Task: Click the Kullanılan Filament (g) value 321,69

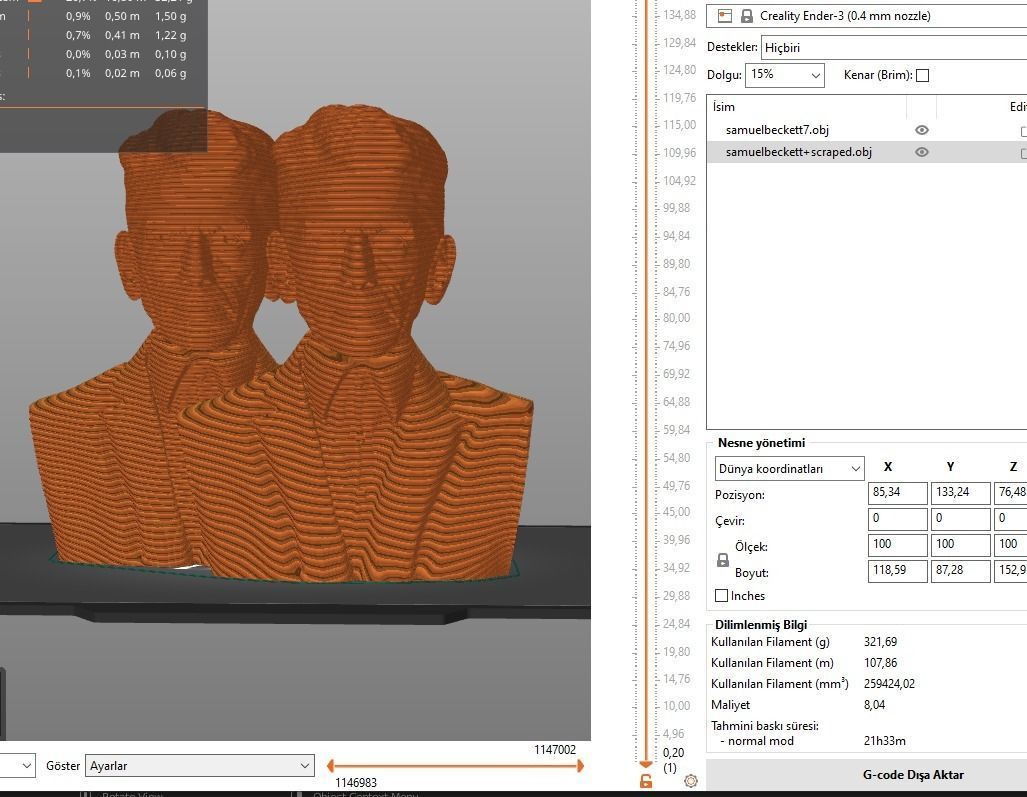Action: pyautogui.click(x=880, y=642)
